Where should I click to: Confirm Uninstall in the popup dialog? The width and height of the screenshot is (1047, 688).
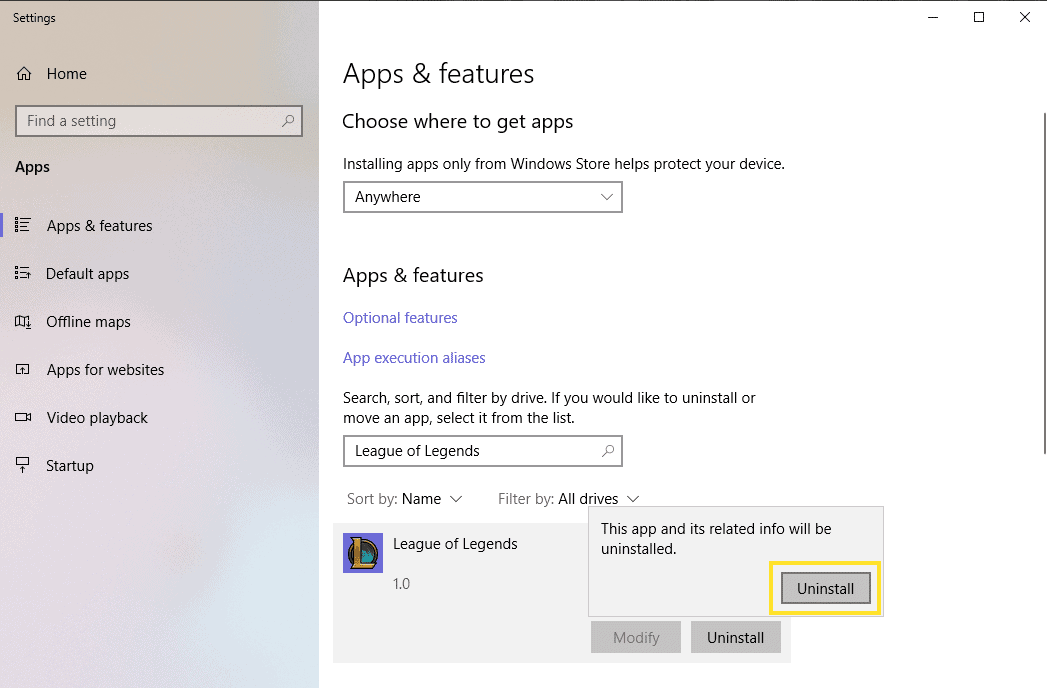click(825, 588)
